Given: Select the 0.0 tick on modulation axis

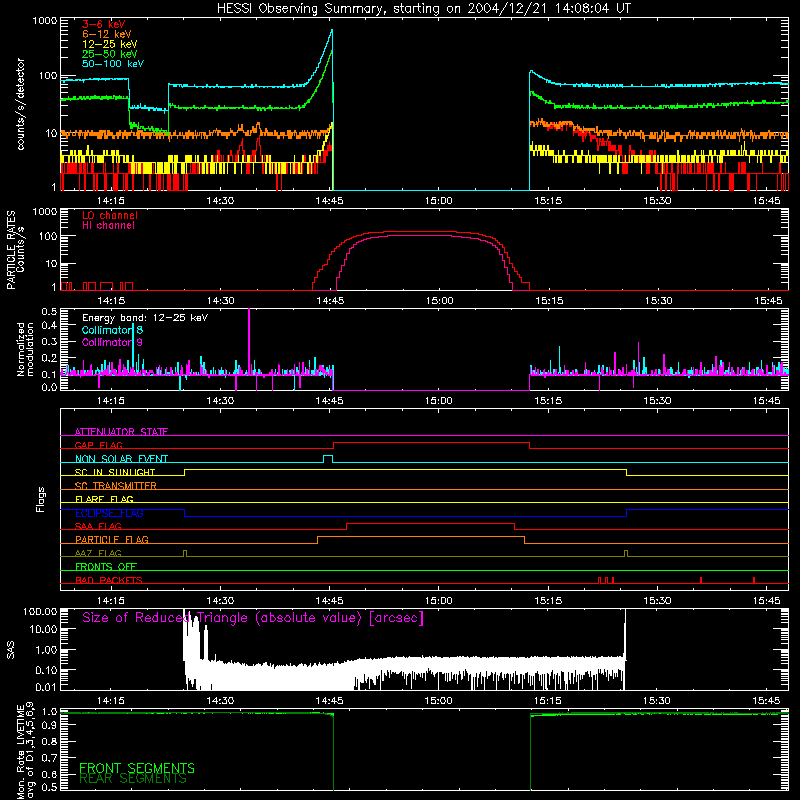Looking at the screenshot, I should point(49,387).
